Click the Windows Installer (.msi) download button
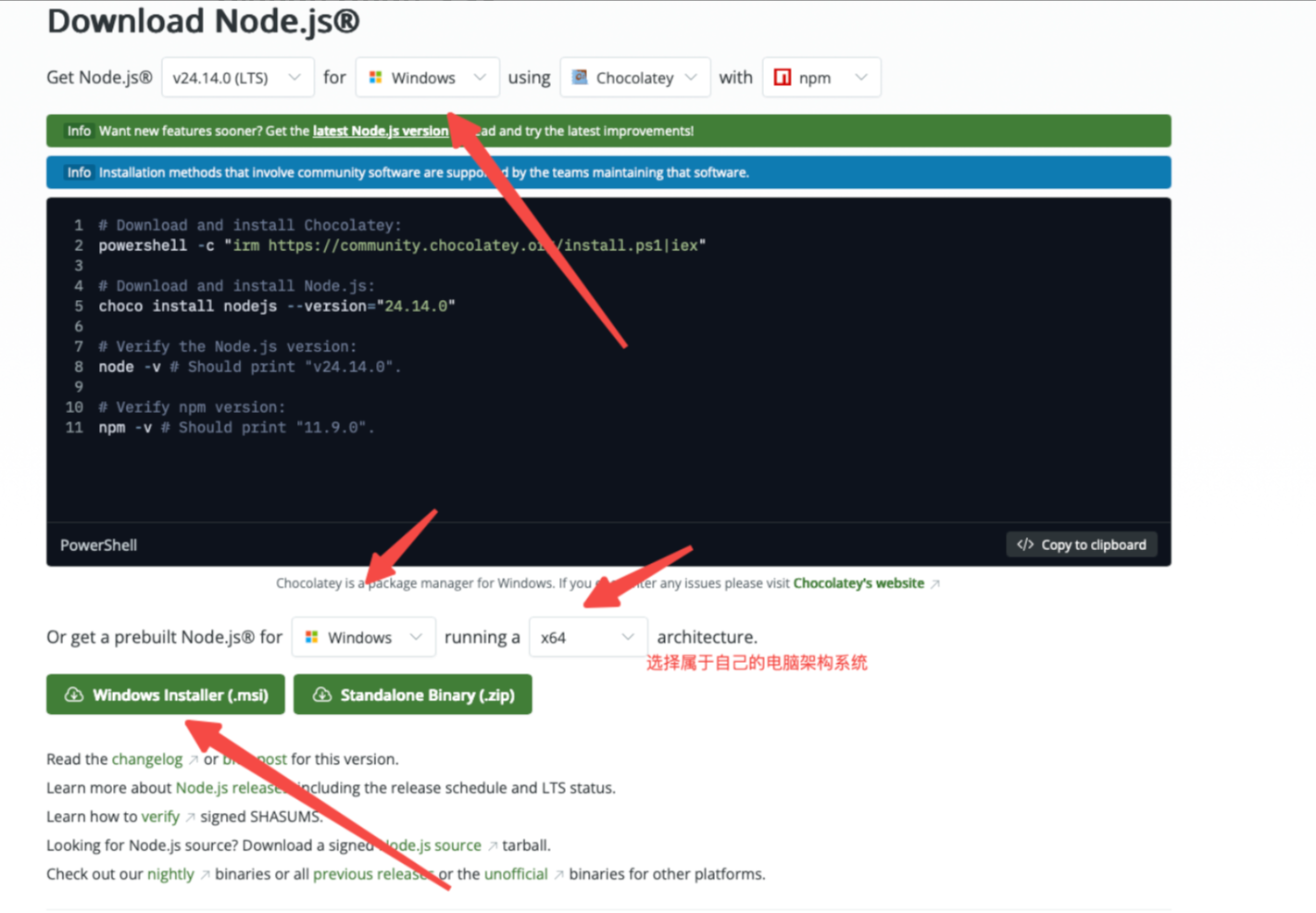 point(166,694)
